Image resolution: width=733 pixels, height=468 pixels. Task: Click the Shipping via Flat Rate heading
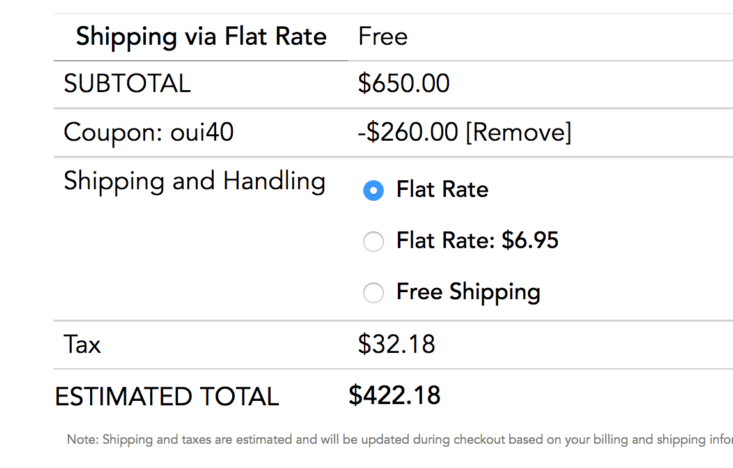point(201,38)
